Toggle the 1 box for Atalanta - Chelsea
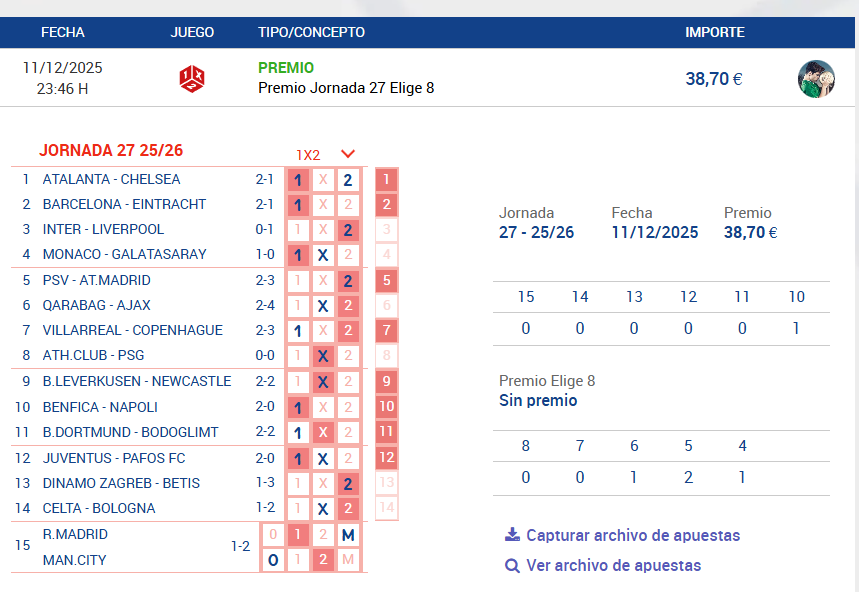Screen dimensions: 859x592 click(x=297, y=180)
